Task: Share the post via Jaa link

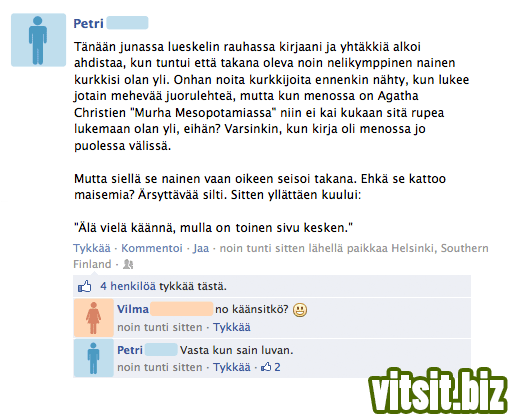Action: [x=201, y=248]
